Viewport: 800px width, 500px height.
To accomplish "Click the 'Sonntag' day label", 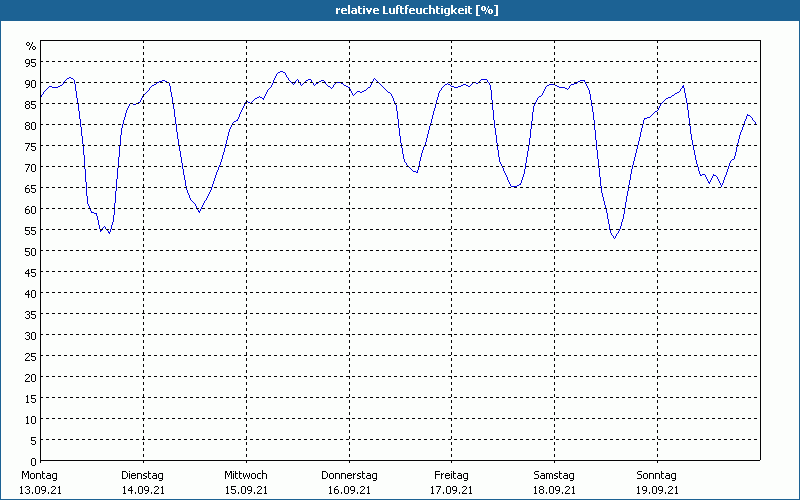I will pyautogui.click(x=657, y=476).
